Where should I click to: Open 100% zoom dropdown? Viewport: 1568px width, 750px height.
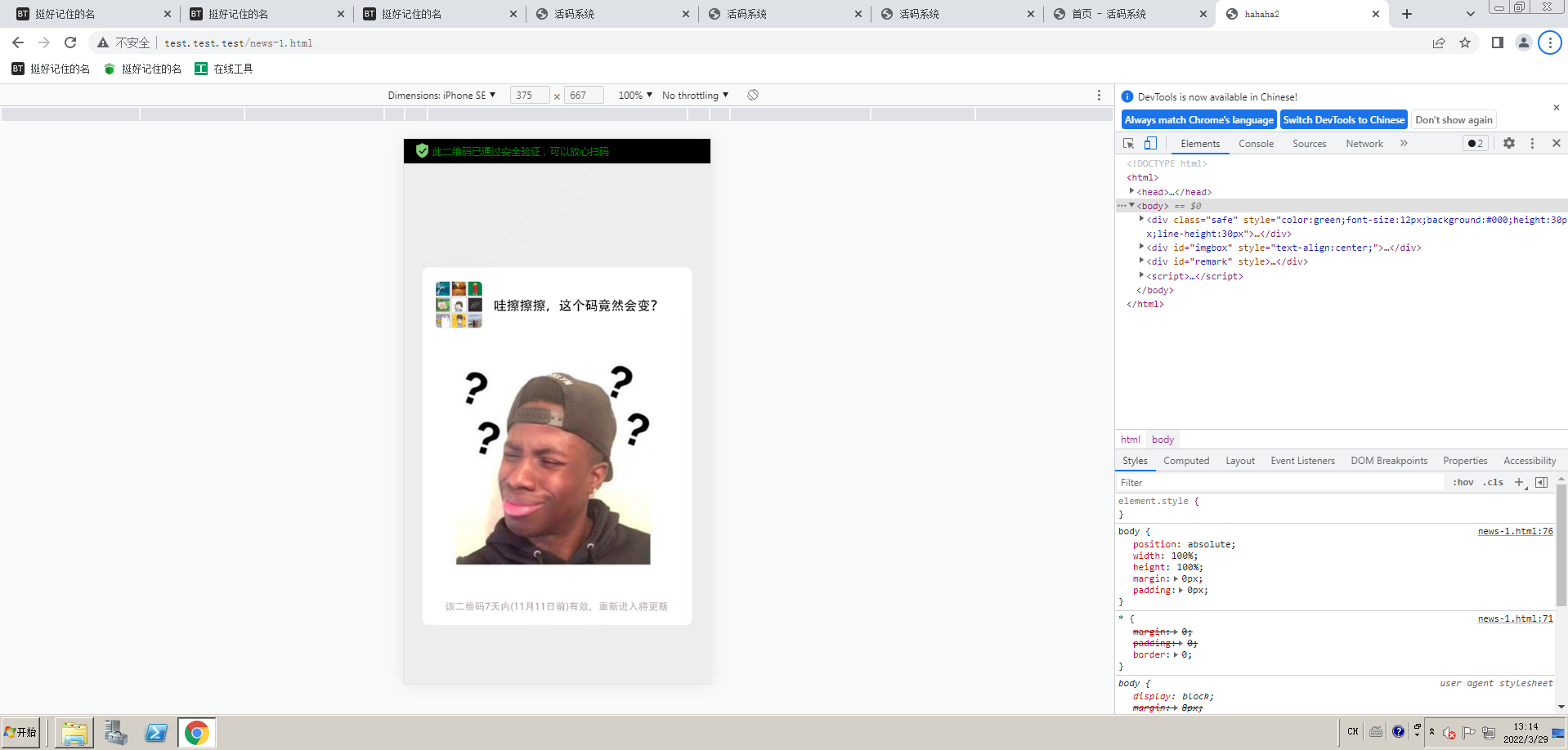tap(635, 95)
